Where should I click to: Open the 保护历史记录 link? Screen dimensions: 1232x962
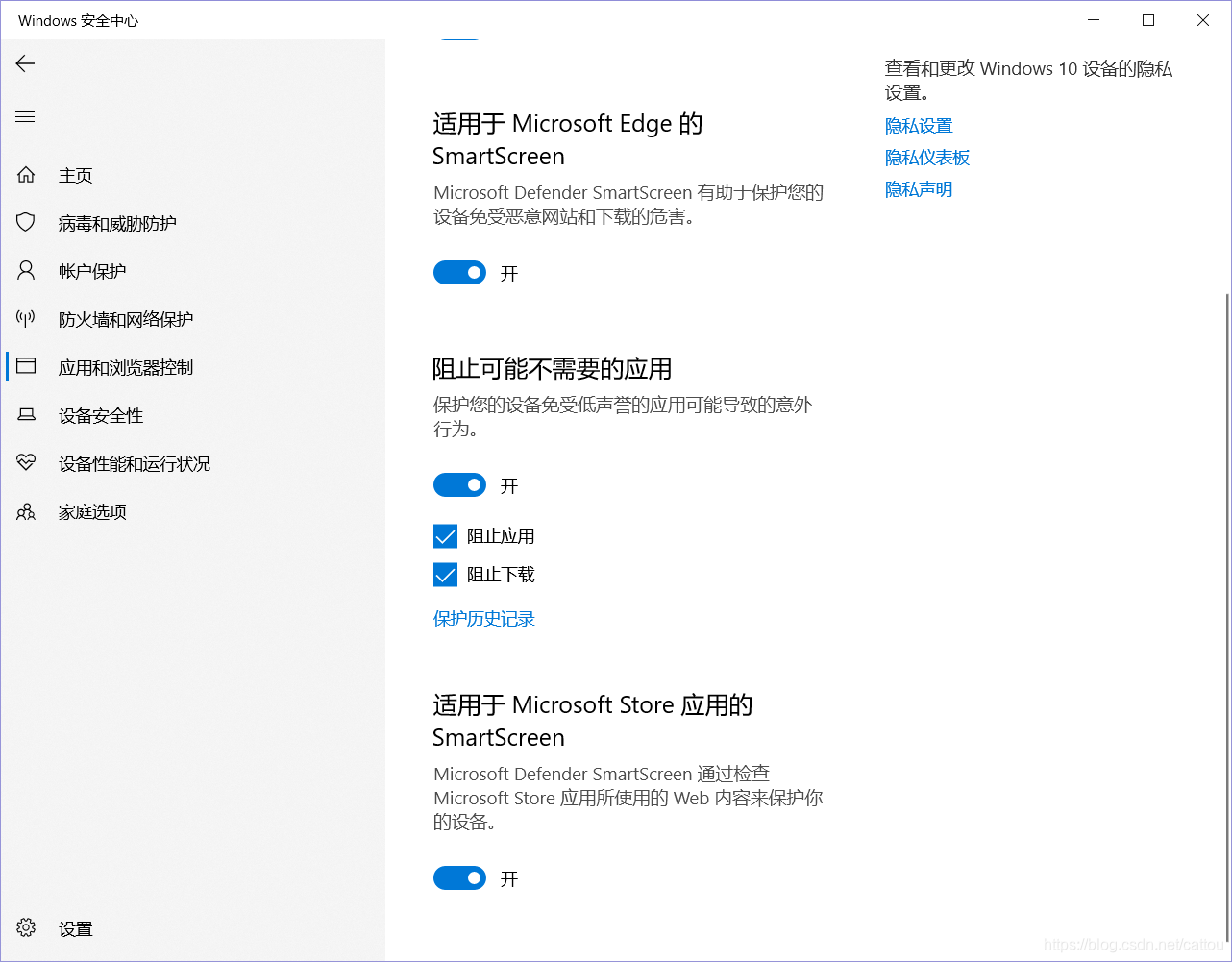484,619
